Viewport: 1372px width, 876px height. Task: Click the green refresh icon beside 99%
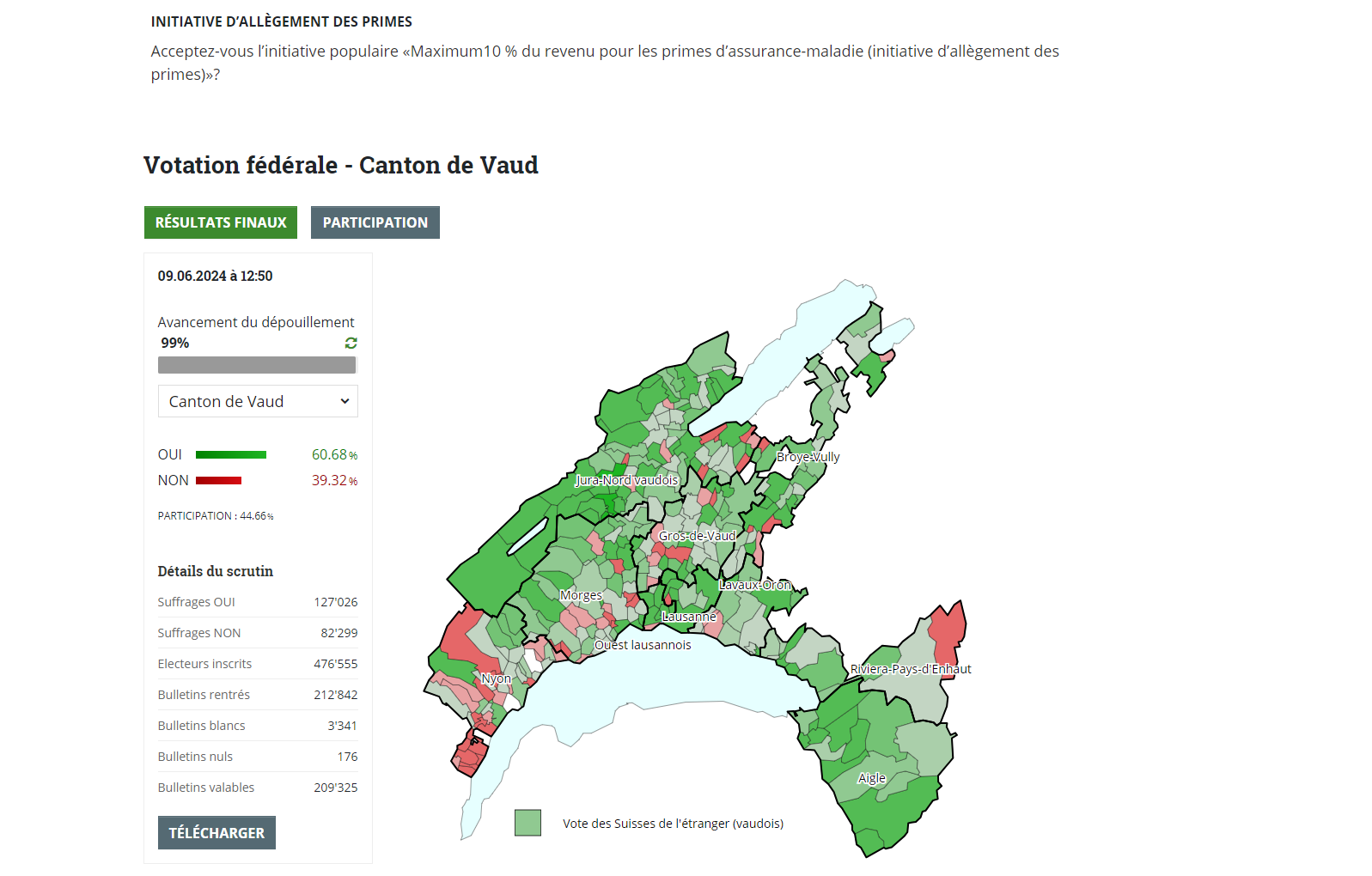351,343
